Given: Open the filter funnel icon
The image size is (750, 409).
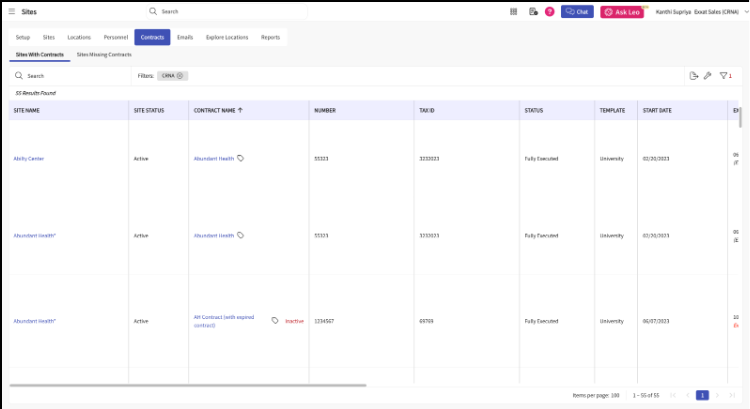Looking at the screenshot, I should click(724, 76).
